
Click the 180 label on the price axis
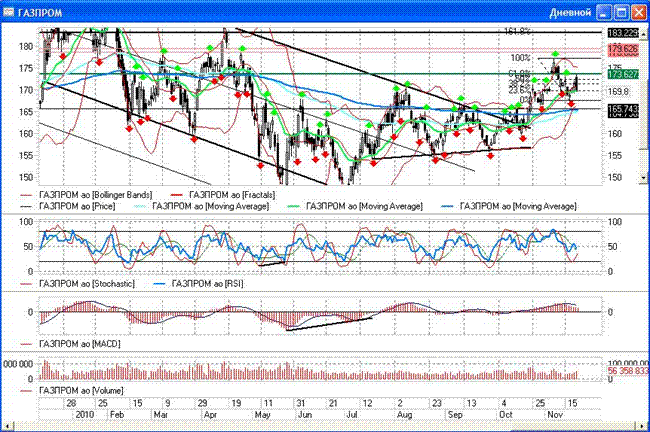[26, 46]
